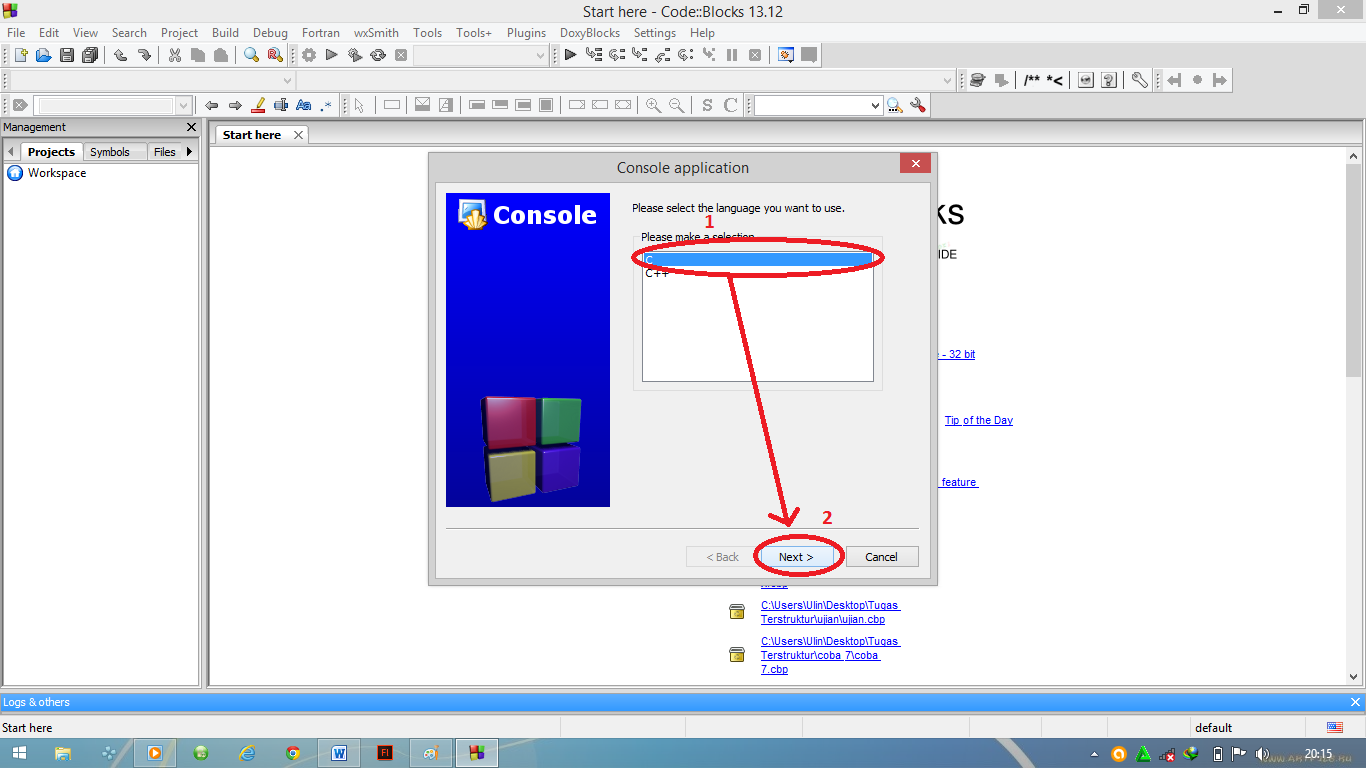Screen dimensions: 1366x768
Task: Click the highlight marker pen icon
Action: point(258,105)
